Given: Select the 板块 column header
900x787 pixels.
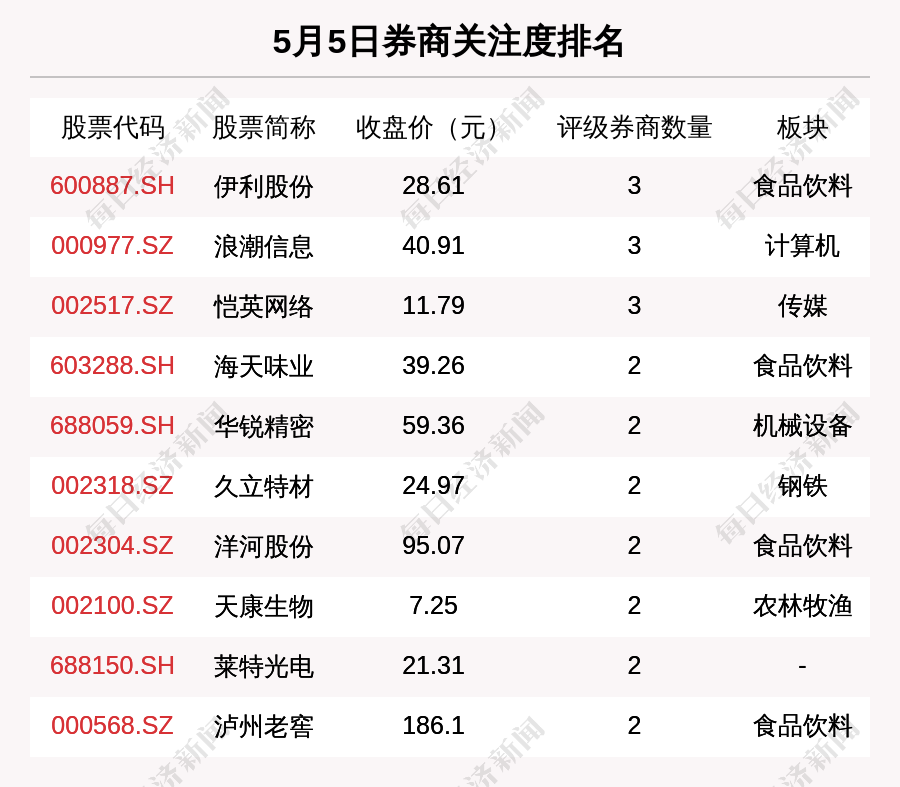Looking at the screenshot, I should click(x=802, y=127).
